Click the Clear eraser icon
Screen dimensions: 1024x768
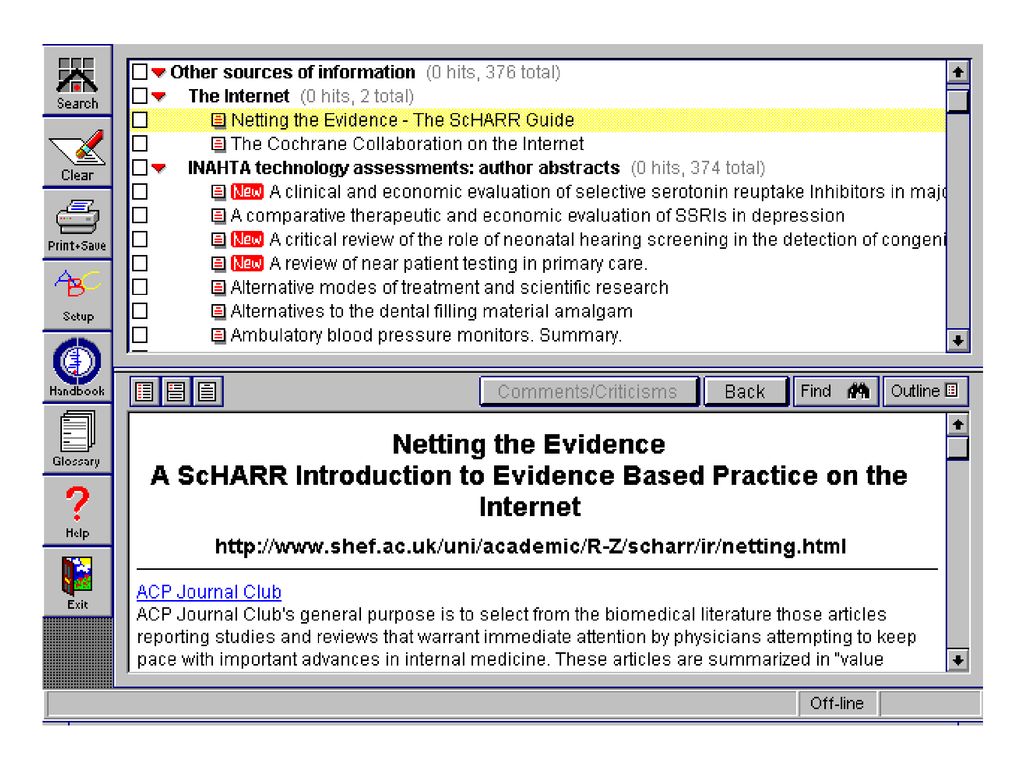77,154
